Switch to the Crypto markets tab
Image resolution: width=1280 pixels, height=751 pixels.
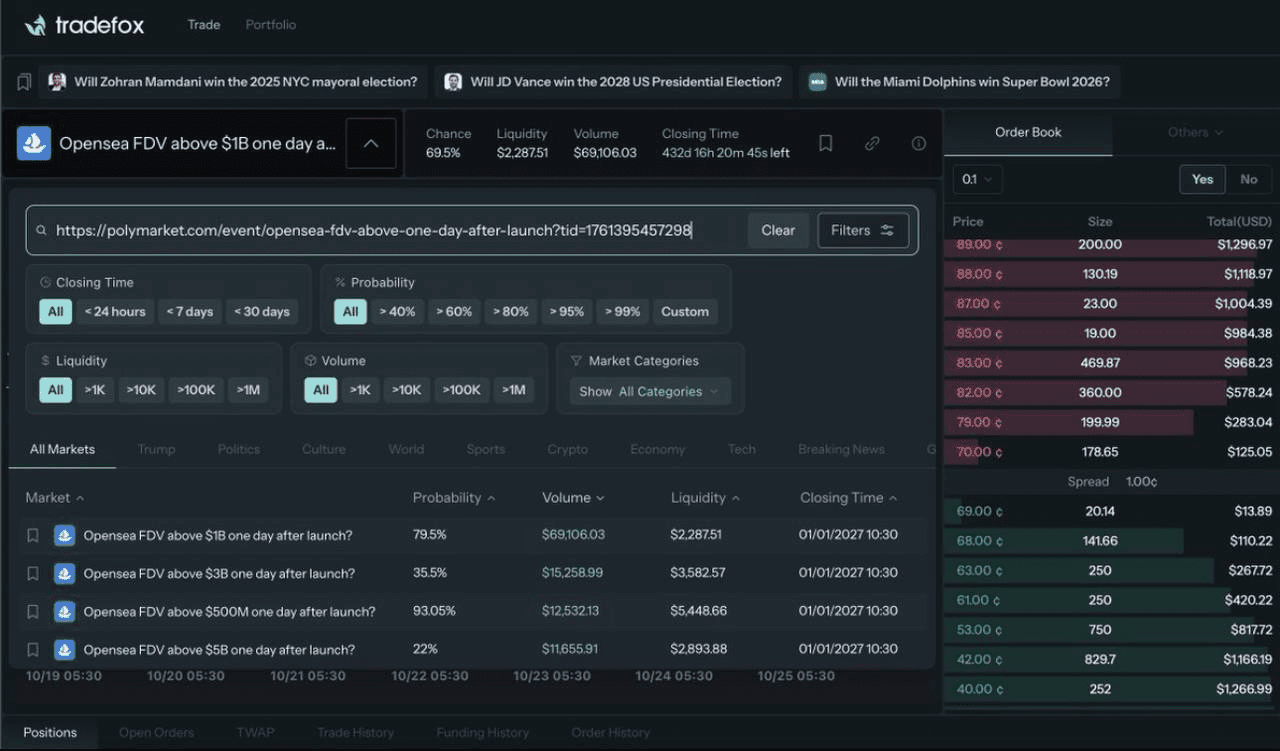point(567,449)
